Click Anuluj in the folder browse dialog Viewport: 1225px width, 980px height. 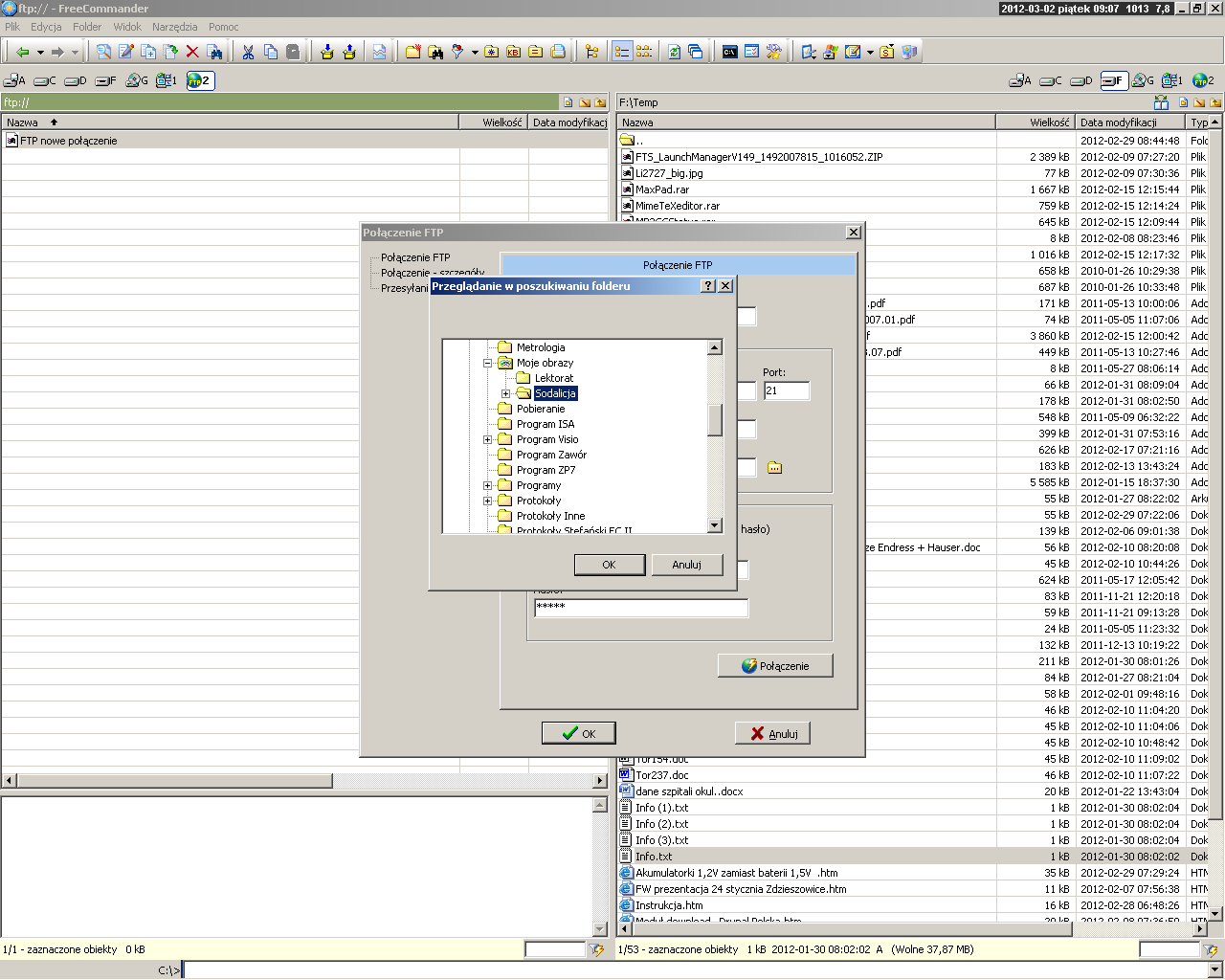[686, 565]
